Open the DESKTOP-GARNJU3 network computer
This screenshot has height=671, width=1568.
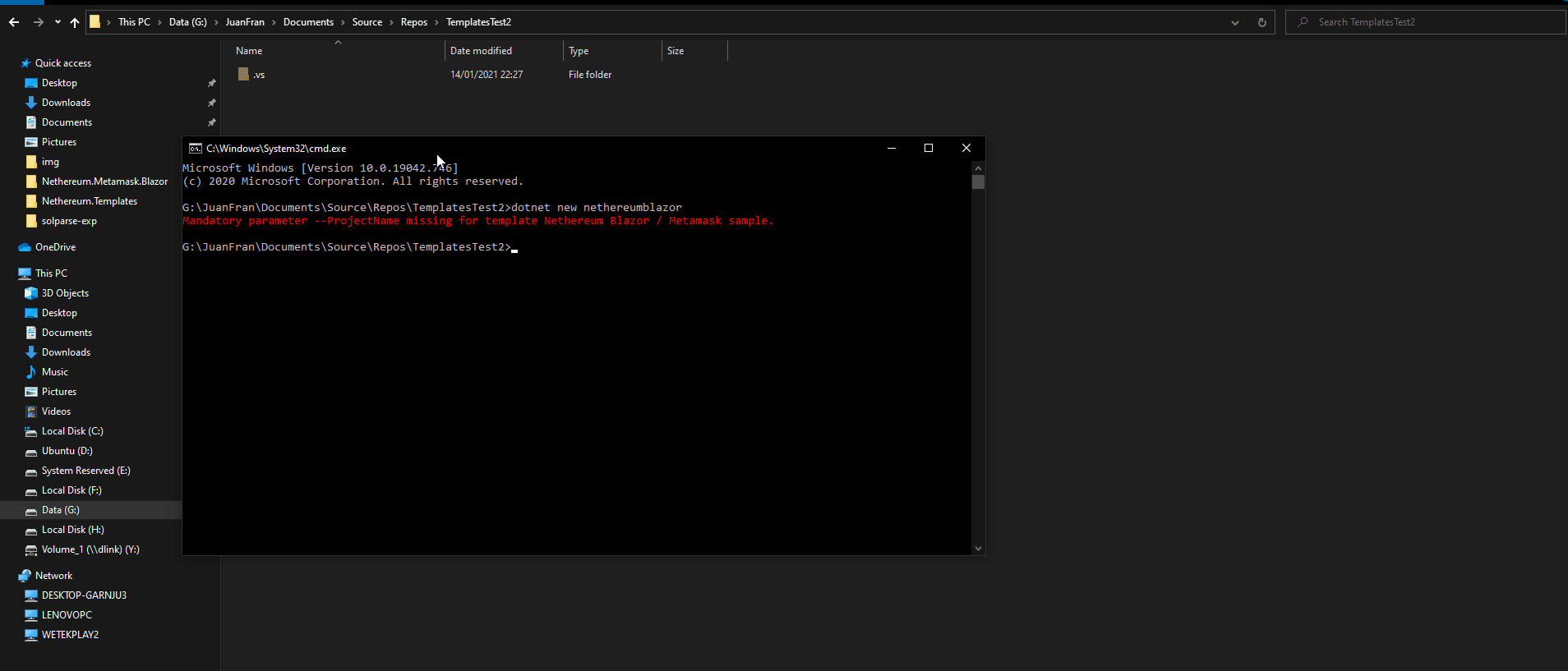[84, 595]
